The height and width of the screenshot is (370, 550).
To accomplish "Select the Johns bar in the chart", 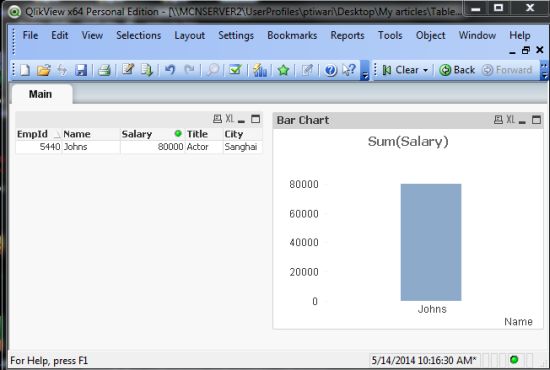I will pos(431,242).
